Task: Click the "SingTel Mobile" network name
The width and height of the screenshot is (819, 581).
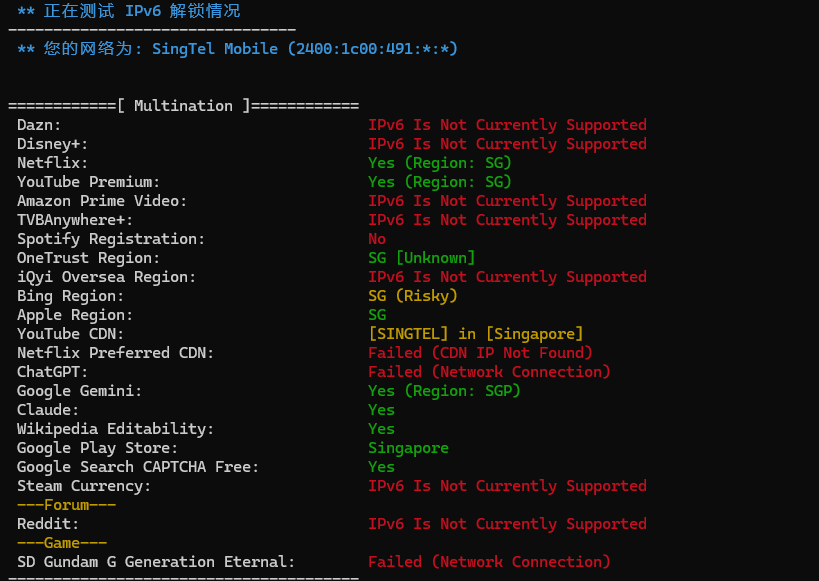Action: coord(214,49)
